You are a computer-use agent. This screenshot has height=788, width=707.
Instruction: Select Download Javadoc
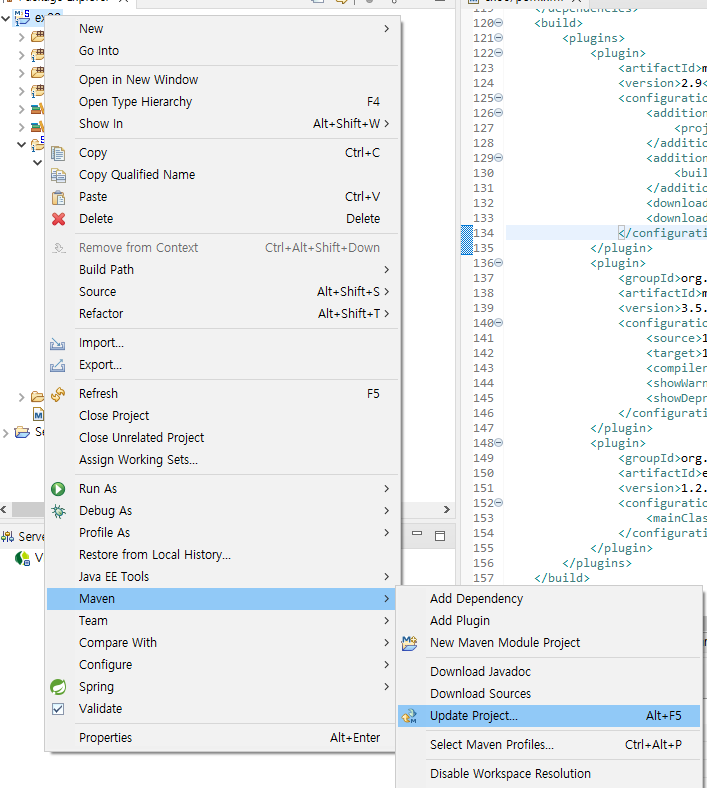click(549, 672)
